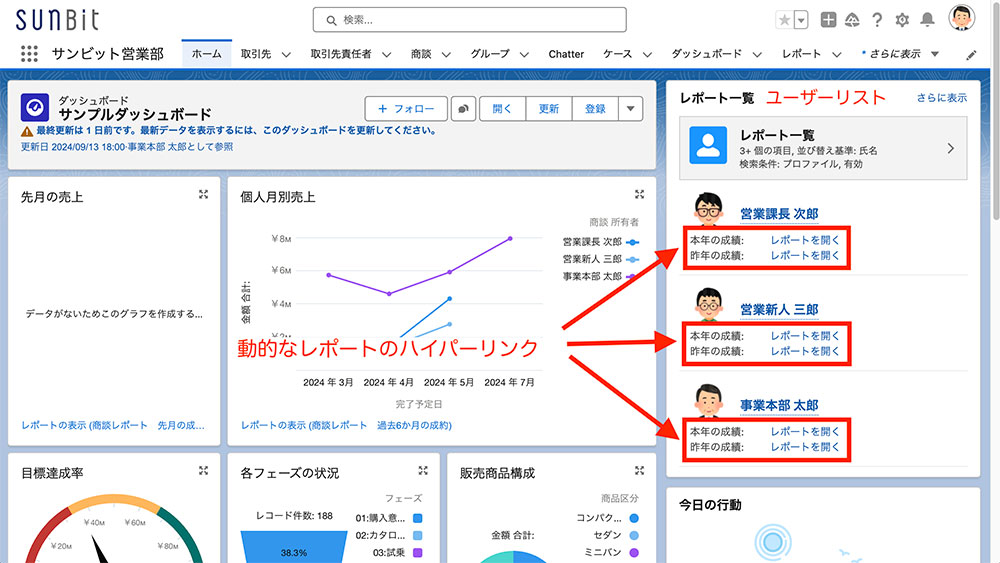Open report link under 個人月別売上

coord(346,425)
